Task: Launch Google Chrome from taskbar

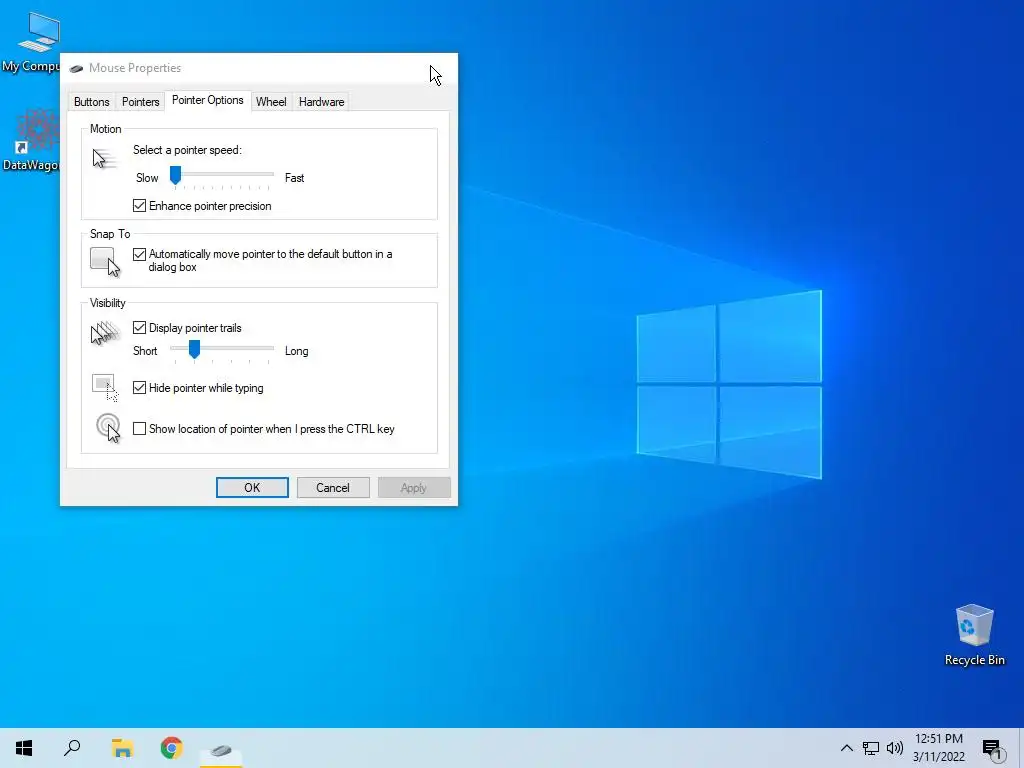Action: click(x=172, y=748)
